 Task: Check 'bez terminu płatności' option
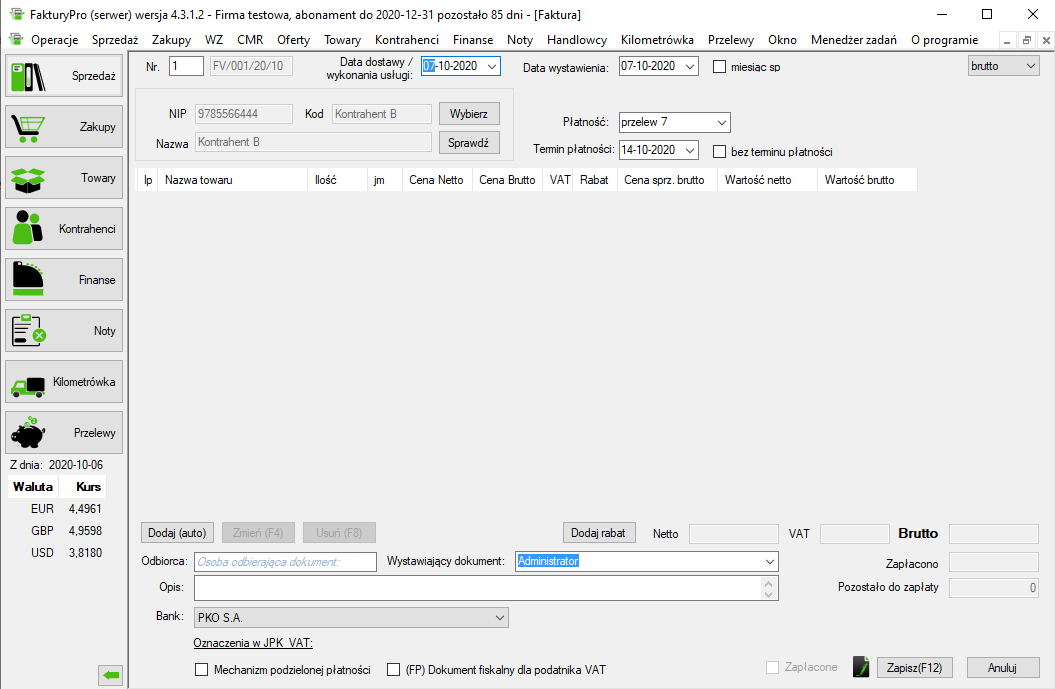point(719,152)
